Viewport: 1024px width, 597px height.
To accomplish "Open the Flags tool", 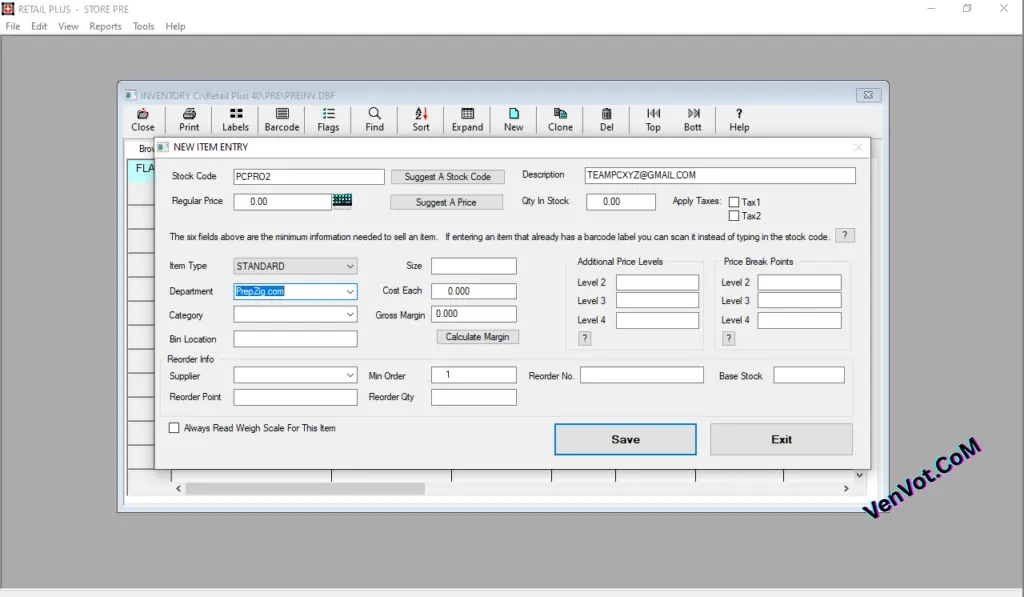I will (328, 120).
